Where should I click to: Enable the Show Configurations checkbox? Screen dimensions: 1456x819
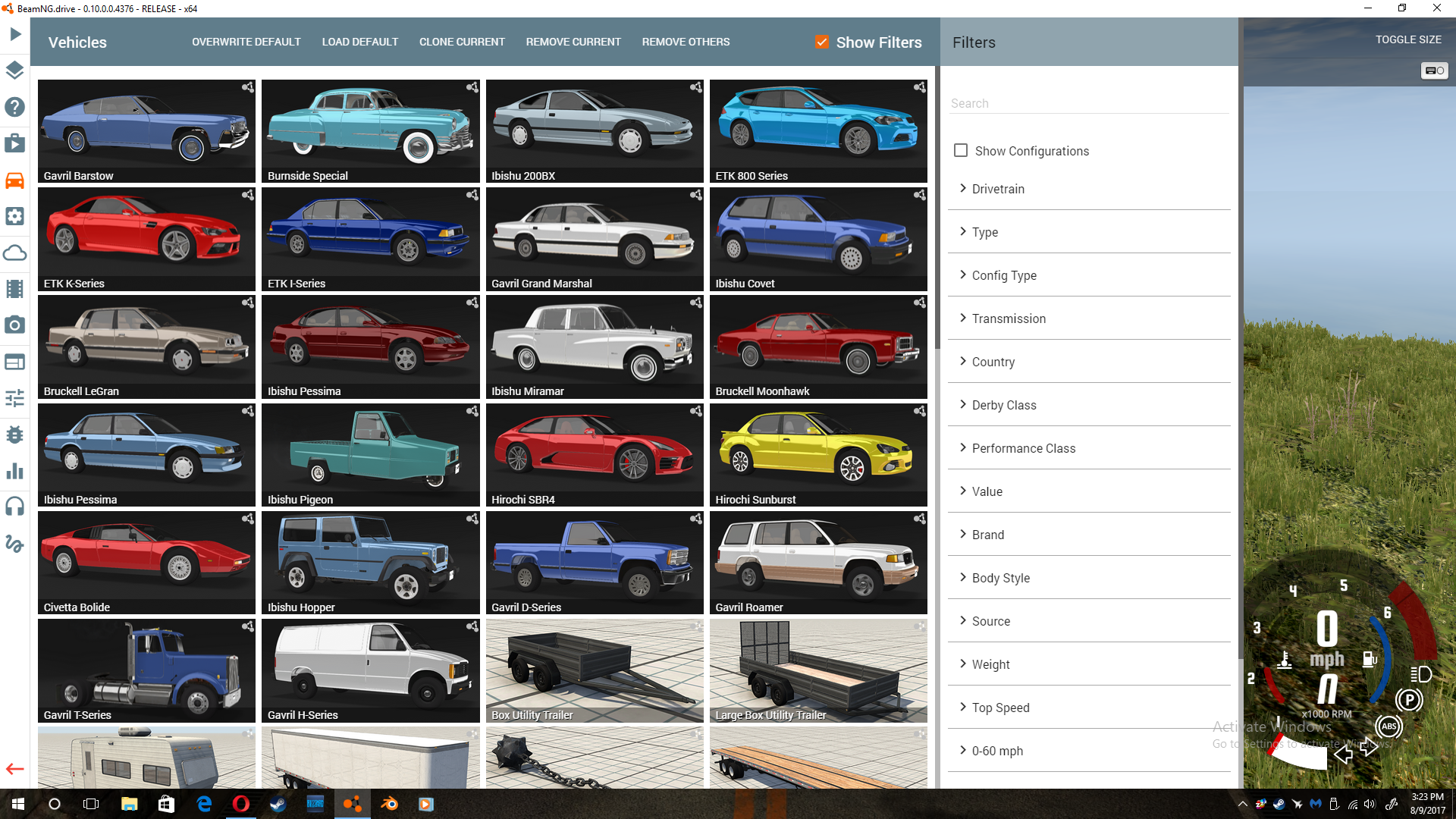(961, 150)
